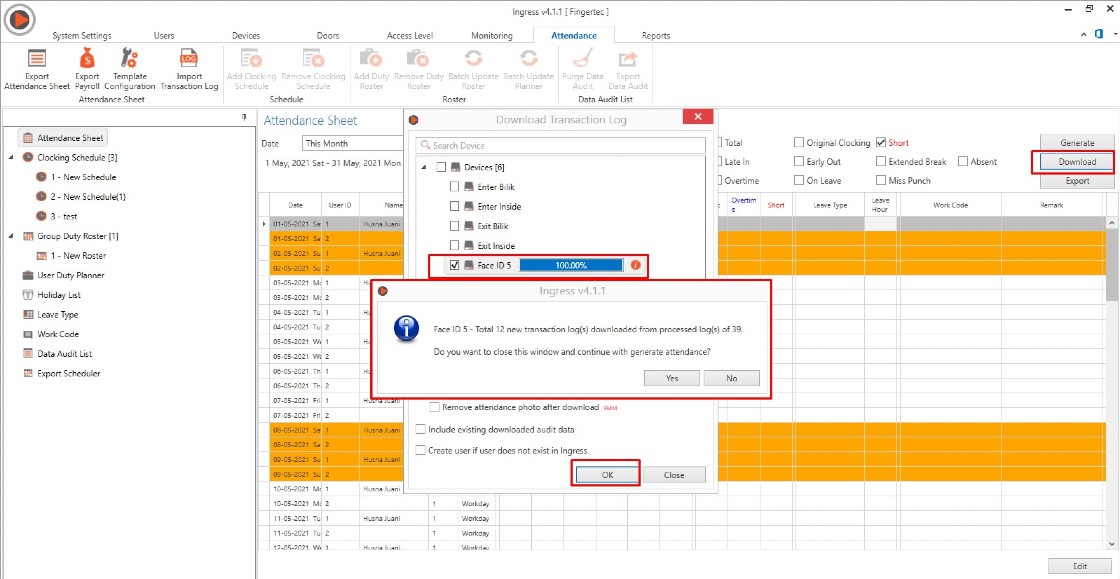Switch to Users tab
Viewport: 1120px width, 579px height.
(164, 36)
